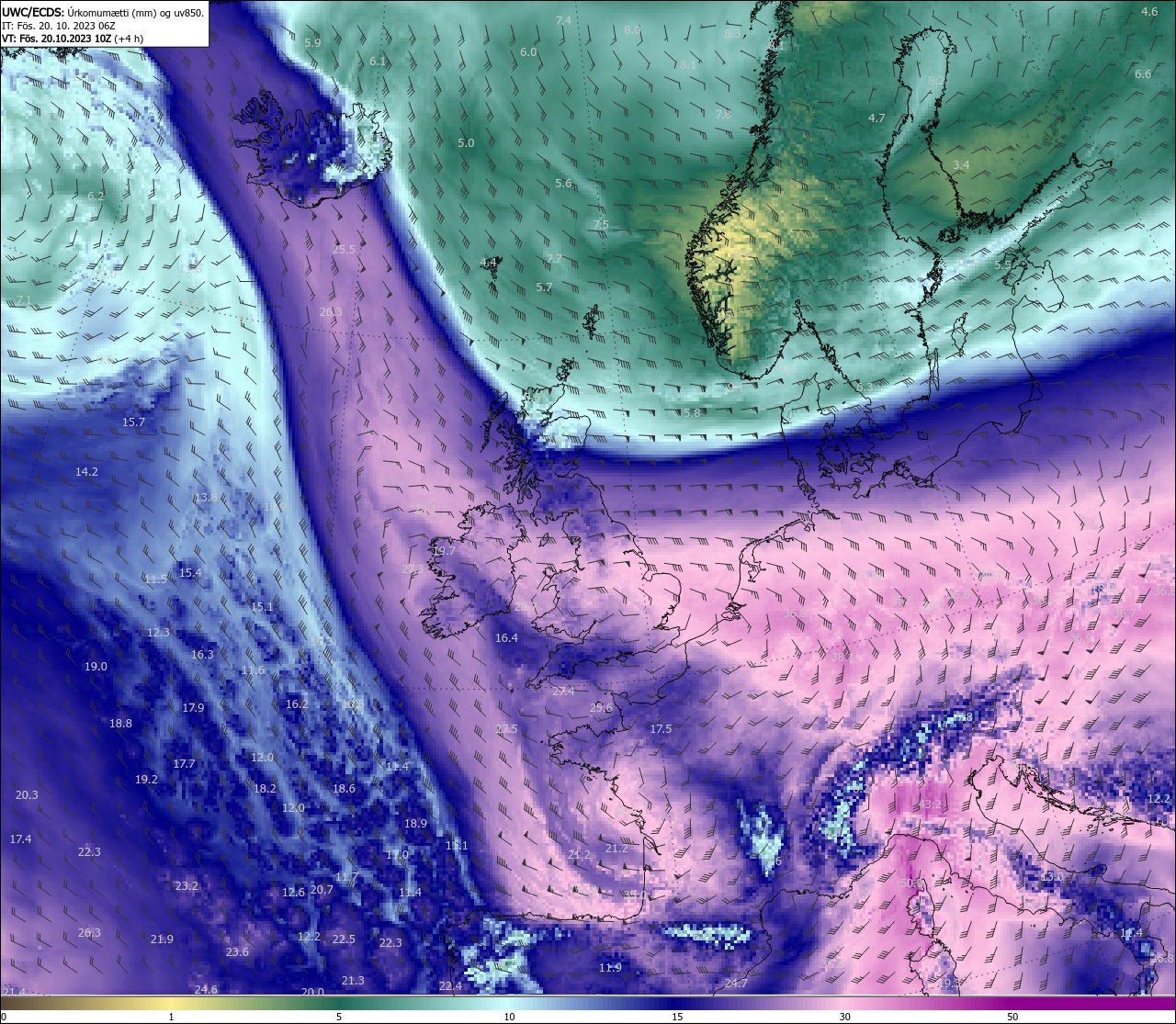Click the 16.2 value label
The width and height of the screenshot is (1176, 1024).
tap(297, 703)
